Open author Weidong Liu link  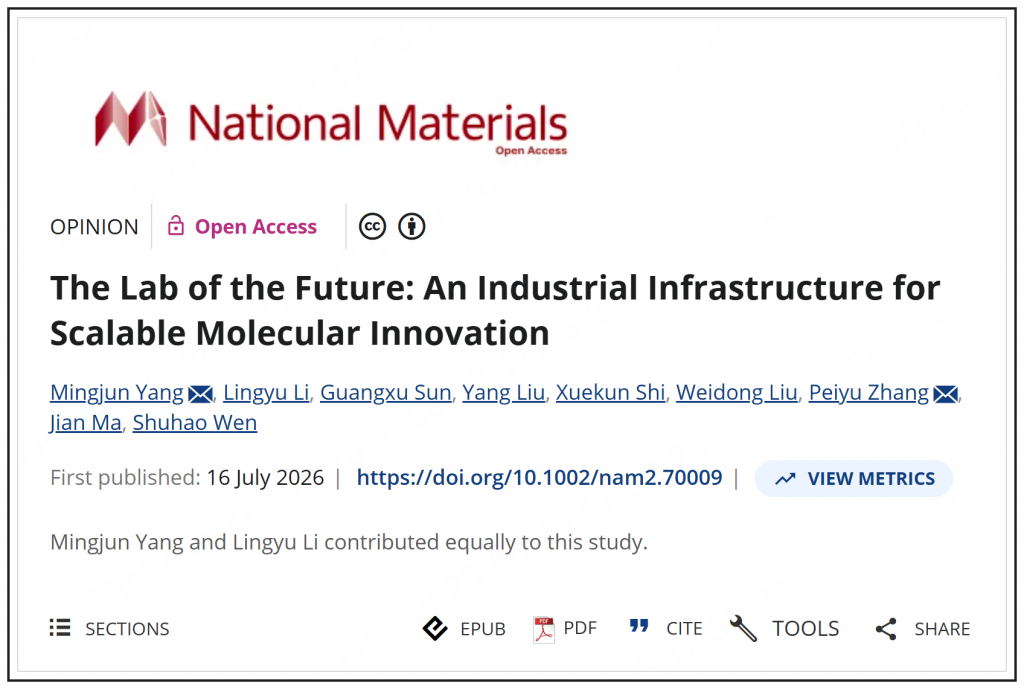(x=737, y=393)
